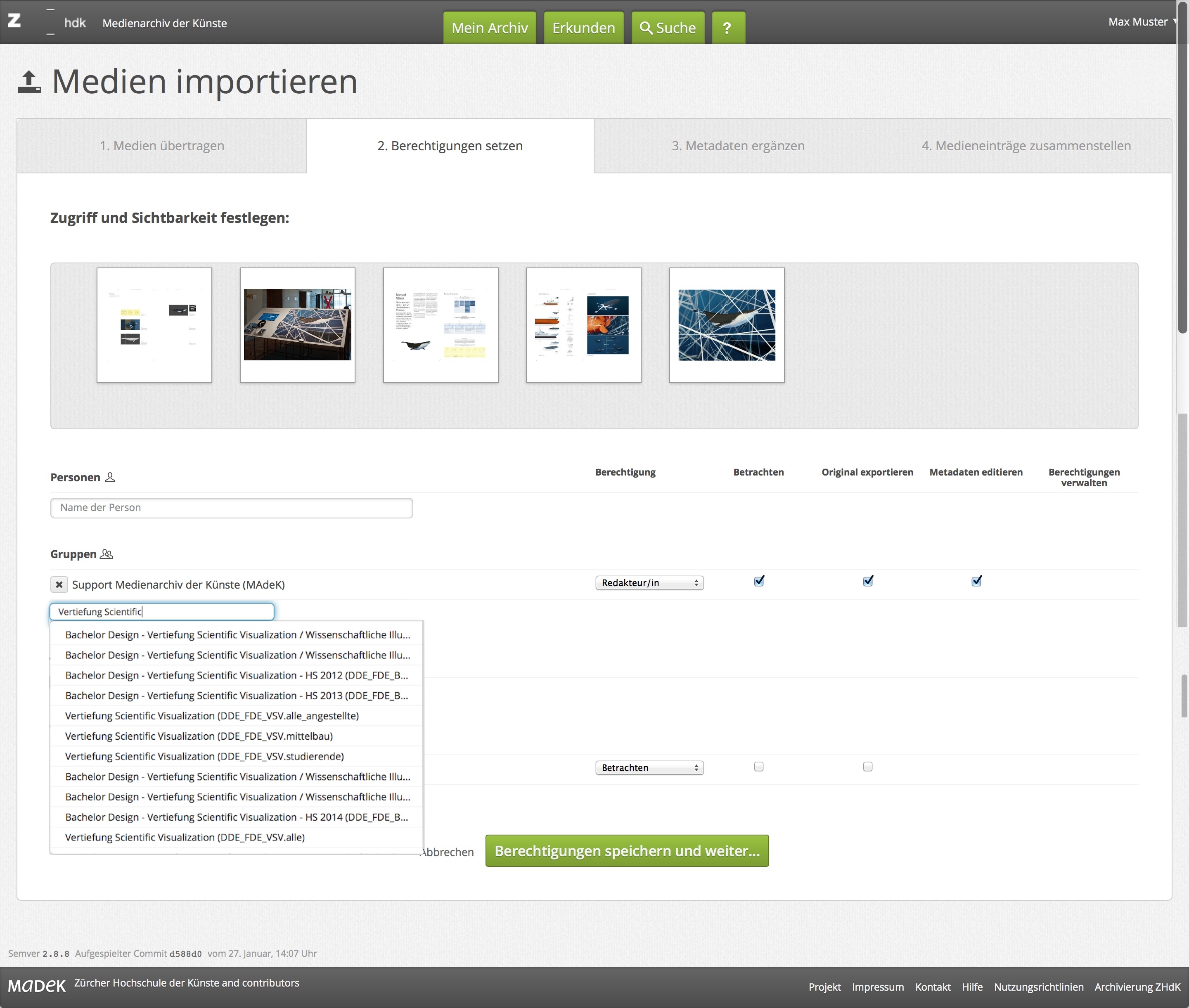Viewport: 1189px width, 1008px height.
Task: Click the ZHdK logo icon
Action: click(15, 21)
